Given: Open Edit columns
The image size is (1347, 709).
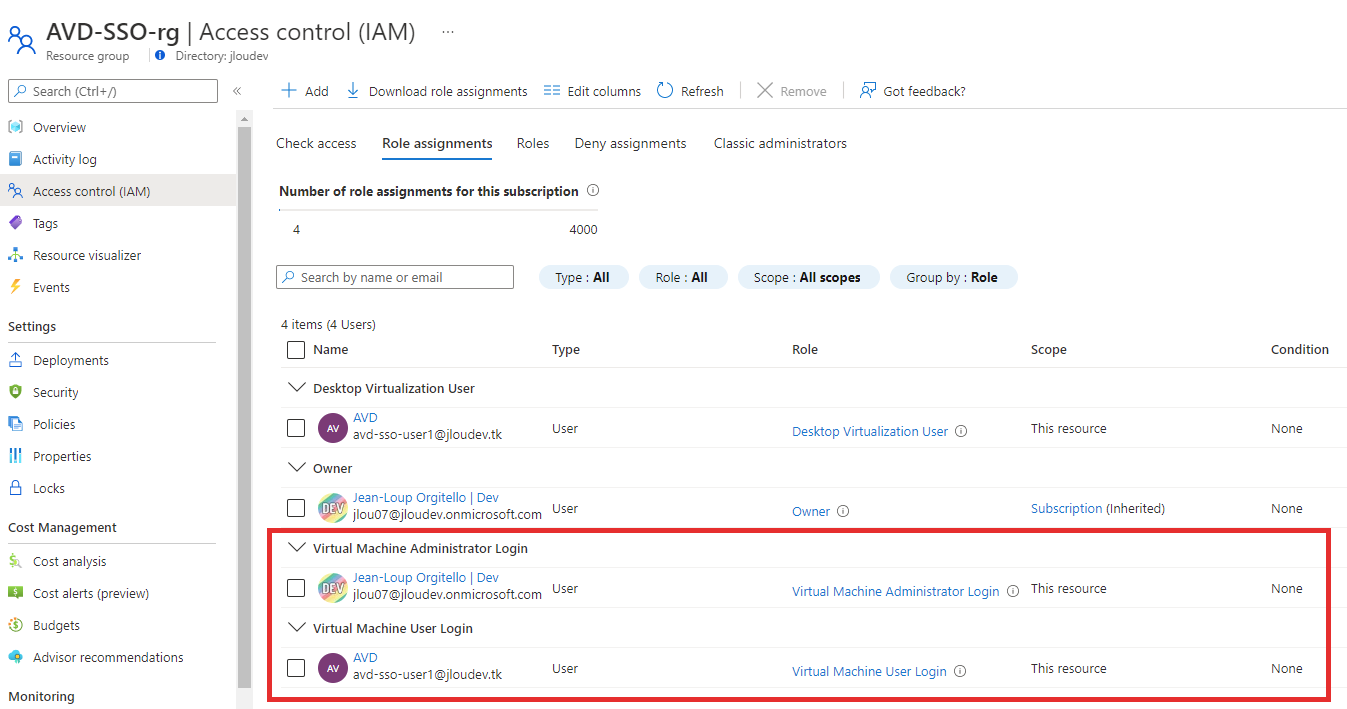Looking at the screenshot, I should [592, 91].
